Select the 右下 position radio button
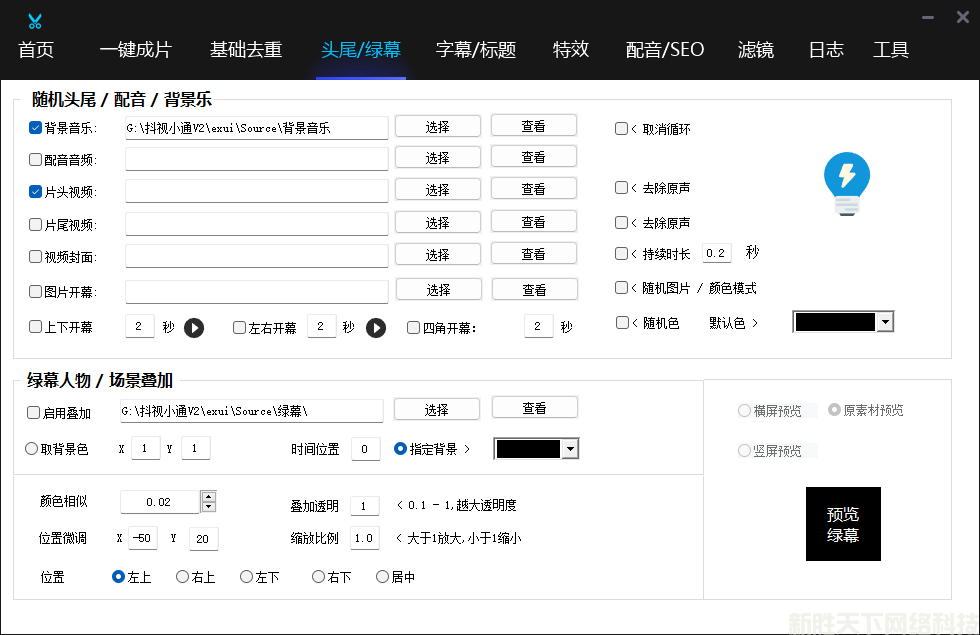Screen dimensions: 980x635 click(318, 577)
